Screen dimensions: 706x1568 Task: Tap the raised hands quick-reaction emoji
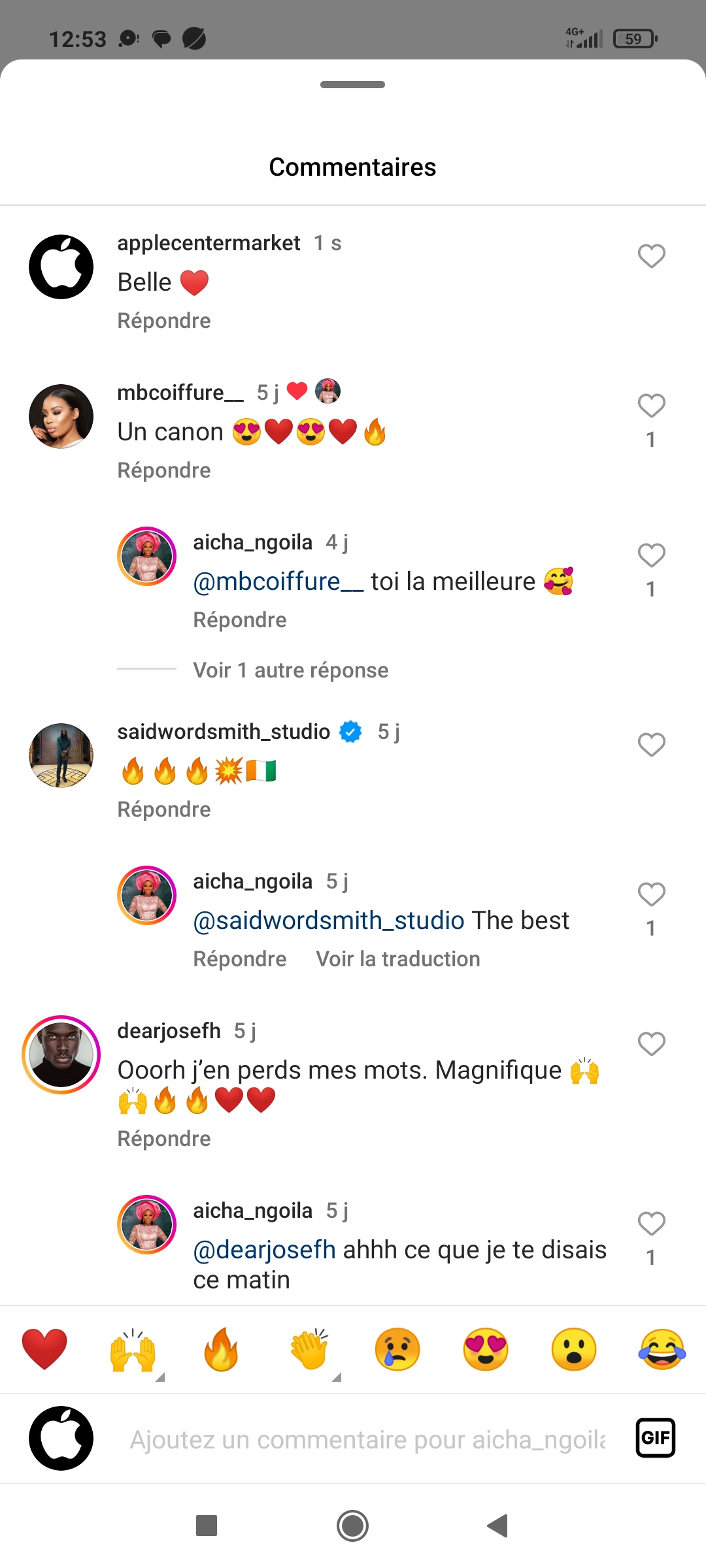pyautogui.click(x=133, y=1349)
